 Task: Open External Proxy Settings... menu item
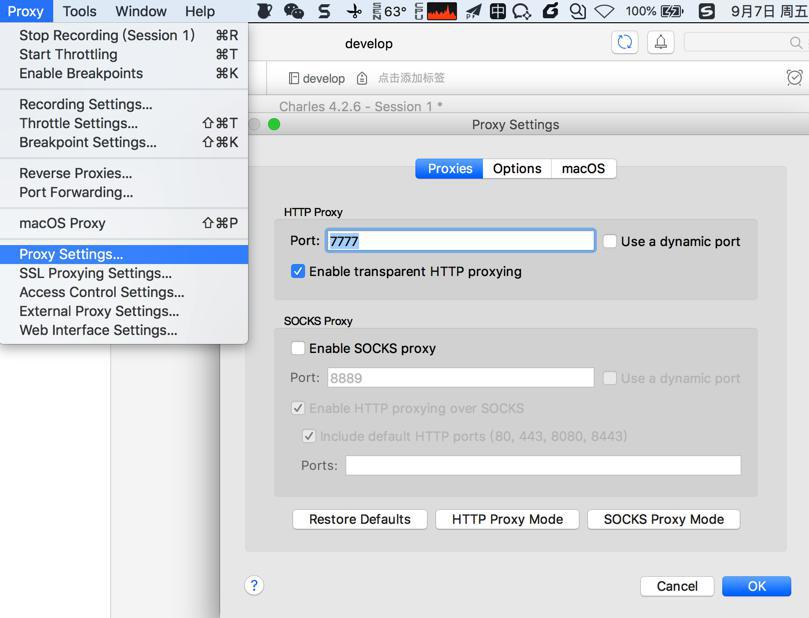tap(124, 312)
